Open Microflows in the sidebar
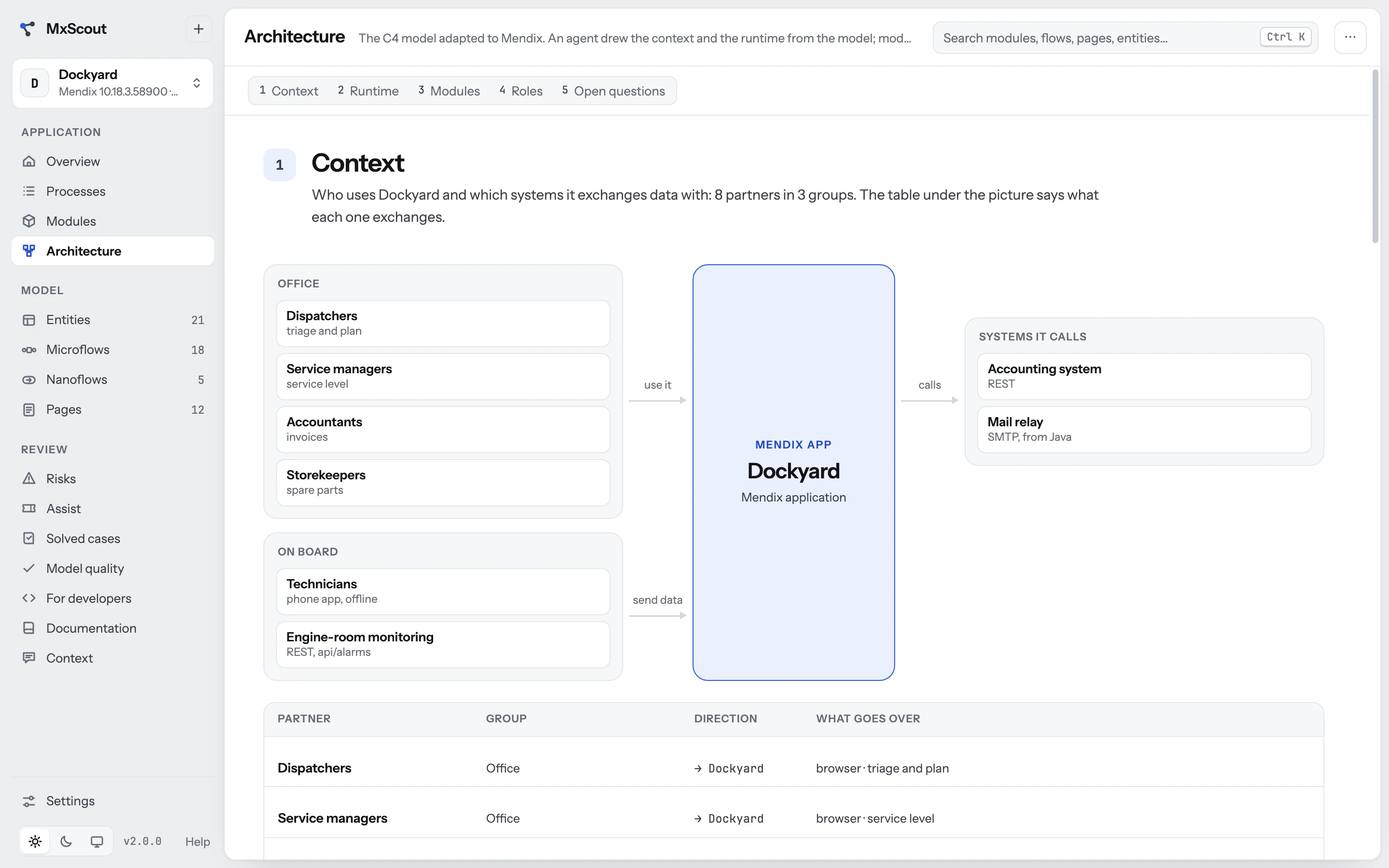This screenshot has width=1389, height=868. pos(112,350)
